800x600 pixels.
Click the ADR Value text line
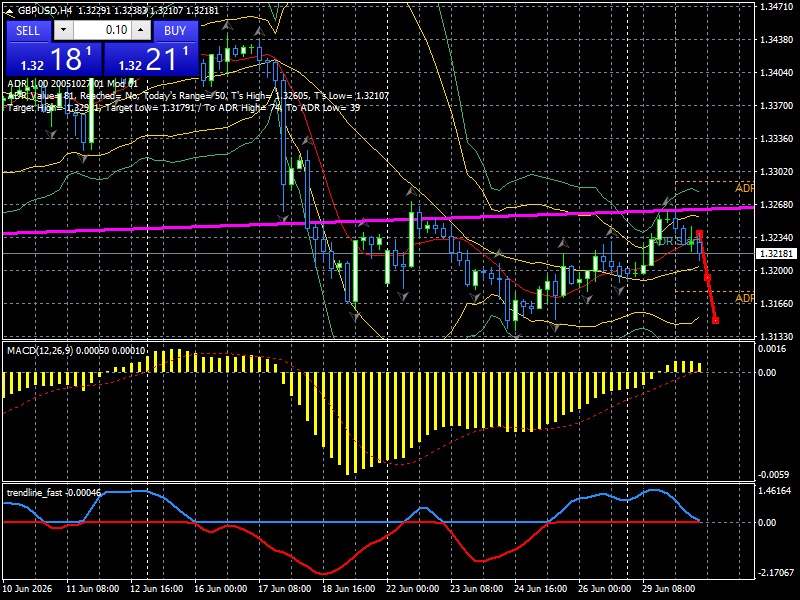point(198,95)
